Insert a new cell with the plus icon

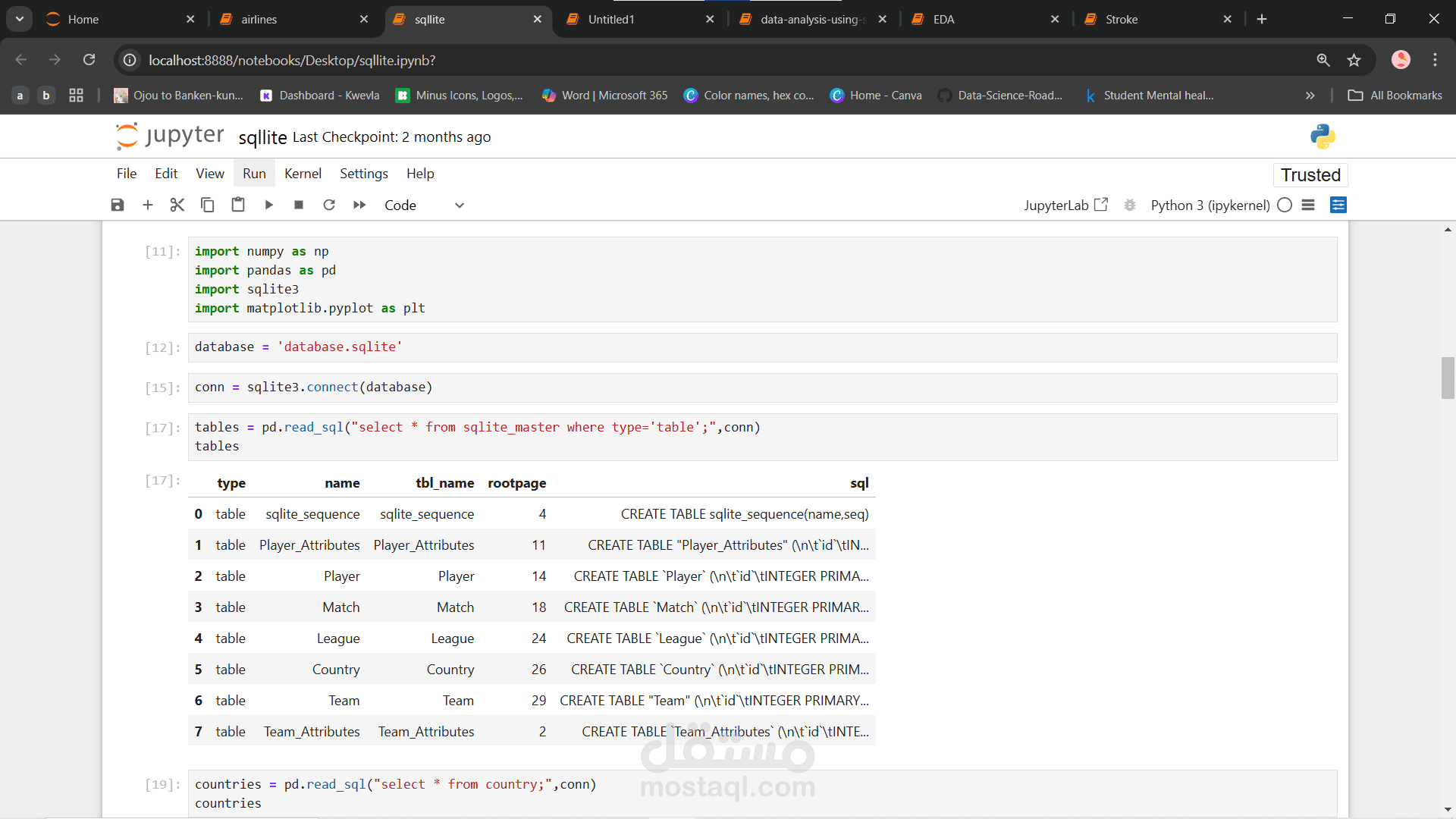coord(148,205)
